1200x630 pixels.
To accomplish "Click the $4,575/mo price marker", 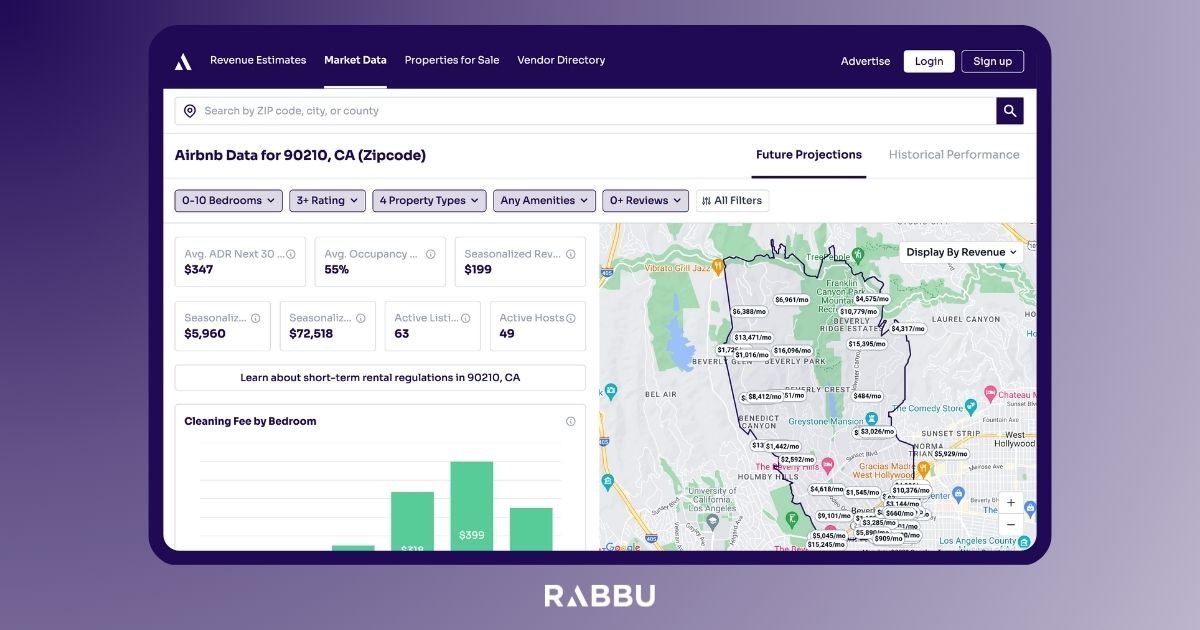I will pyautogui.click(x=871, y=299).
